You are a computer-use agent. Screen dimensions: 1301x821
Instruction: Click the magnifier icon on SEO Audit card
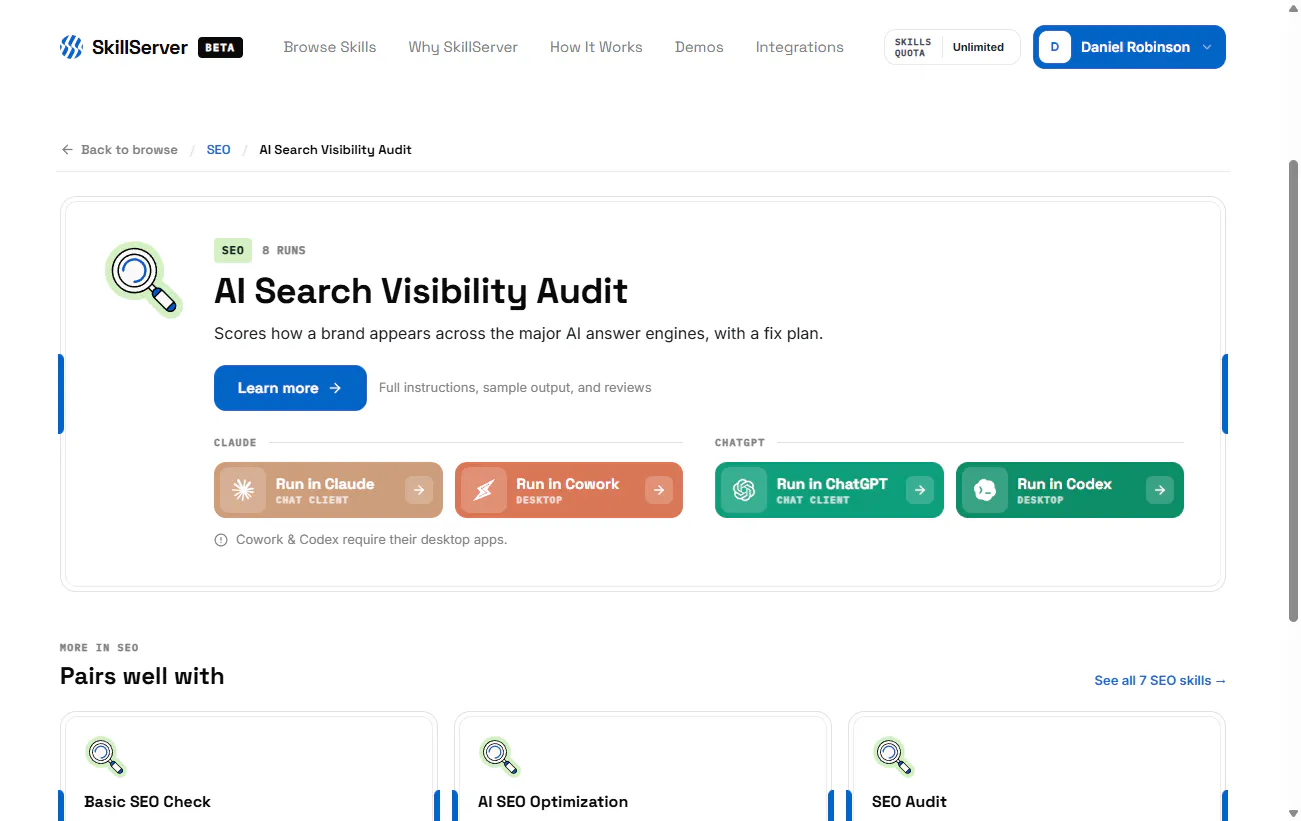coord(893,756)
